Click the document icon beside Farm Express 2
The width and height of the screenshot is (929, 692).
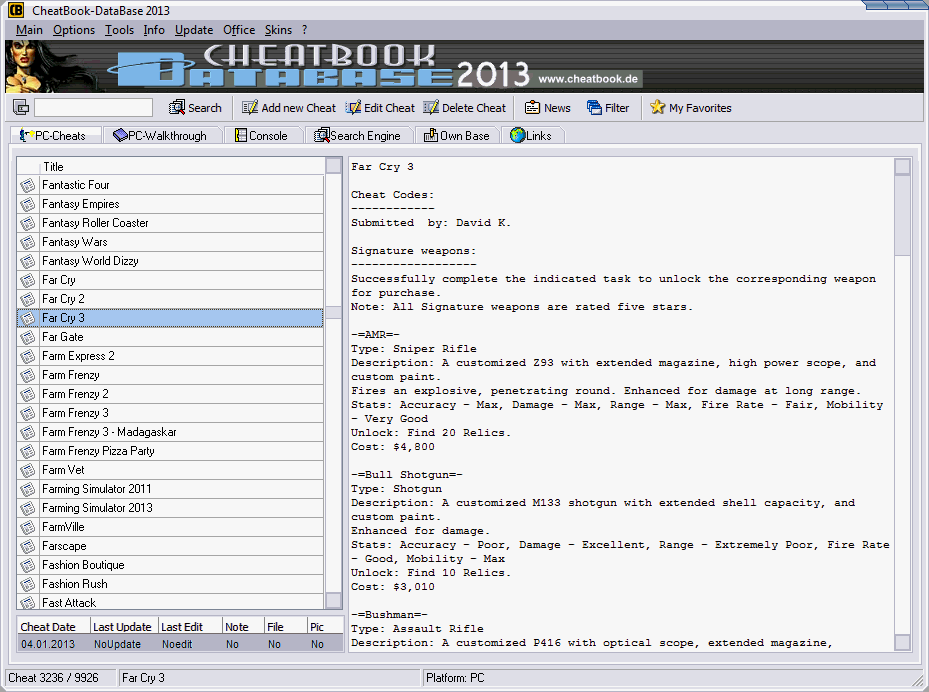click(28, 356)
